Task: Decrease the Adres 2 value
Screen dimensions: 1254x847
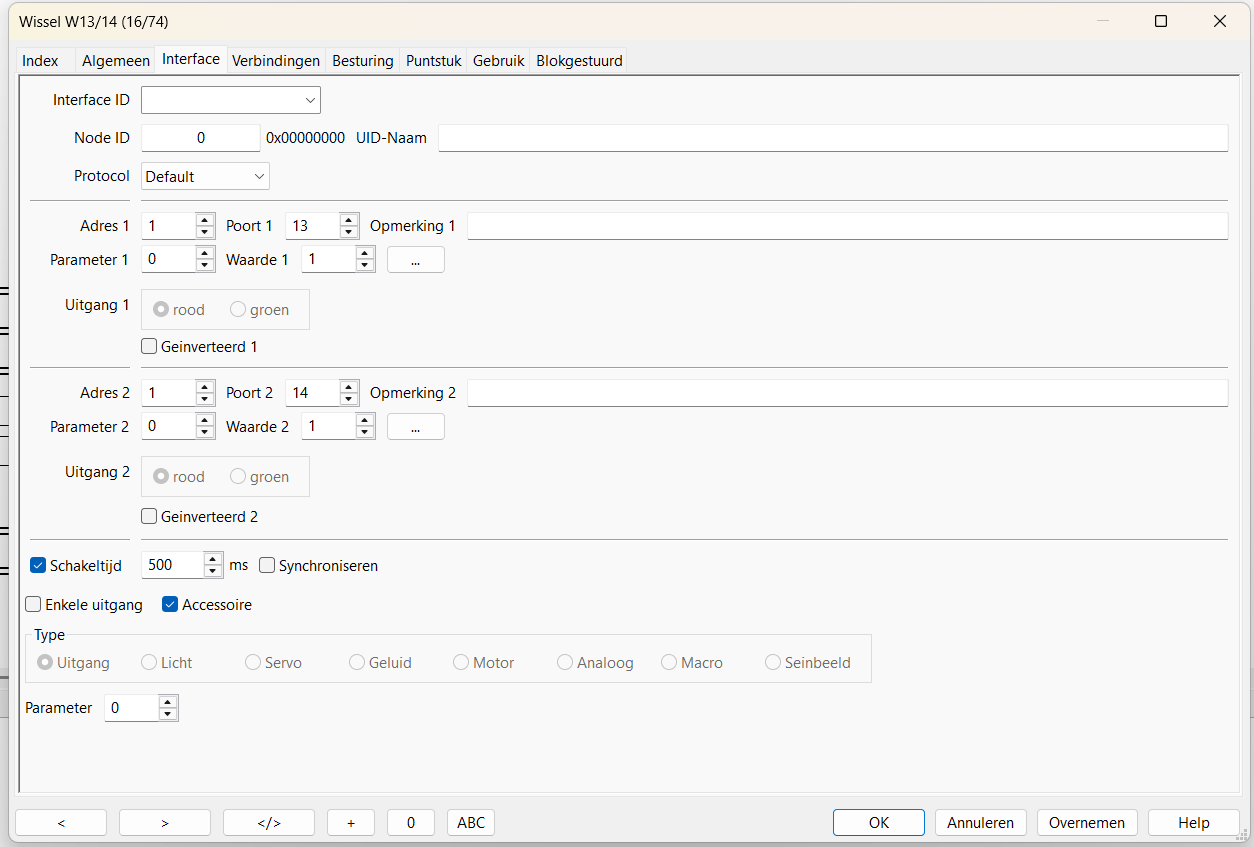Action: pyautogui.click(x=205, y=399)
